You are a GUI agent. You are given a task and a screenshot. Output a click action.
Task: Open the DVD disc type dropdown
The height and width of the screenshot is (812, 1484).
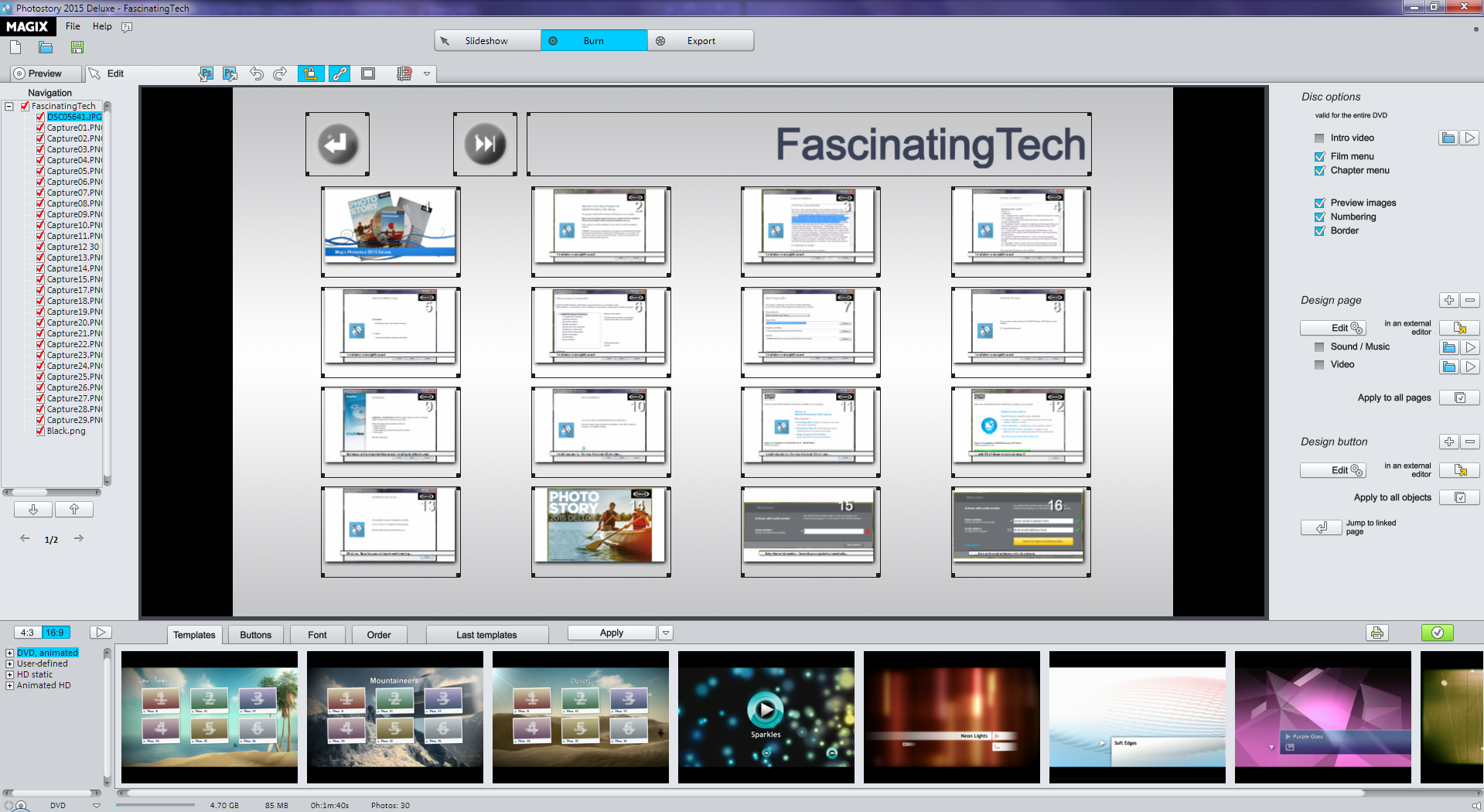point(97,805)
